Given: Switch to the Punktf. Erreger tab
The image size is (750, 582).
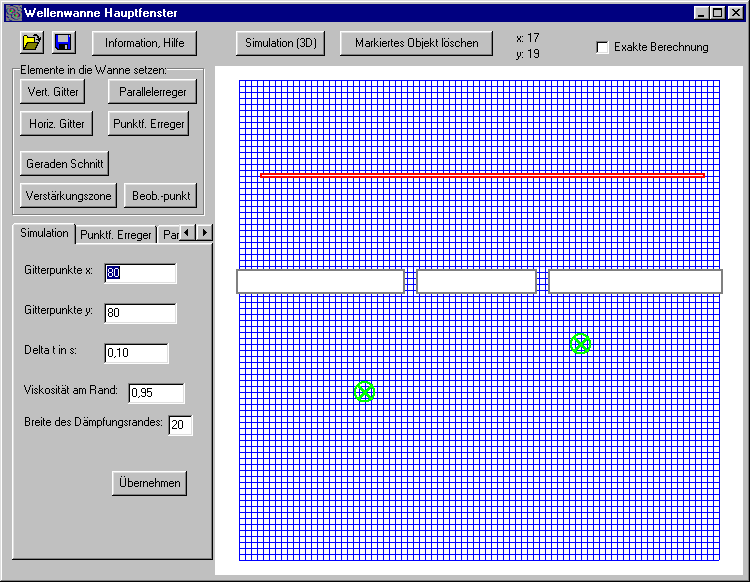Looking at the screenshot, I should (115, 235).
